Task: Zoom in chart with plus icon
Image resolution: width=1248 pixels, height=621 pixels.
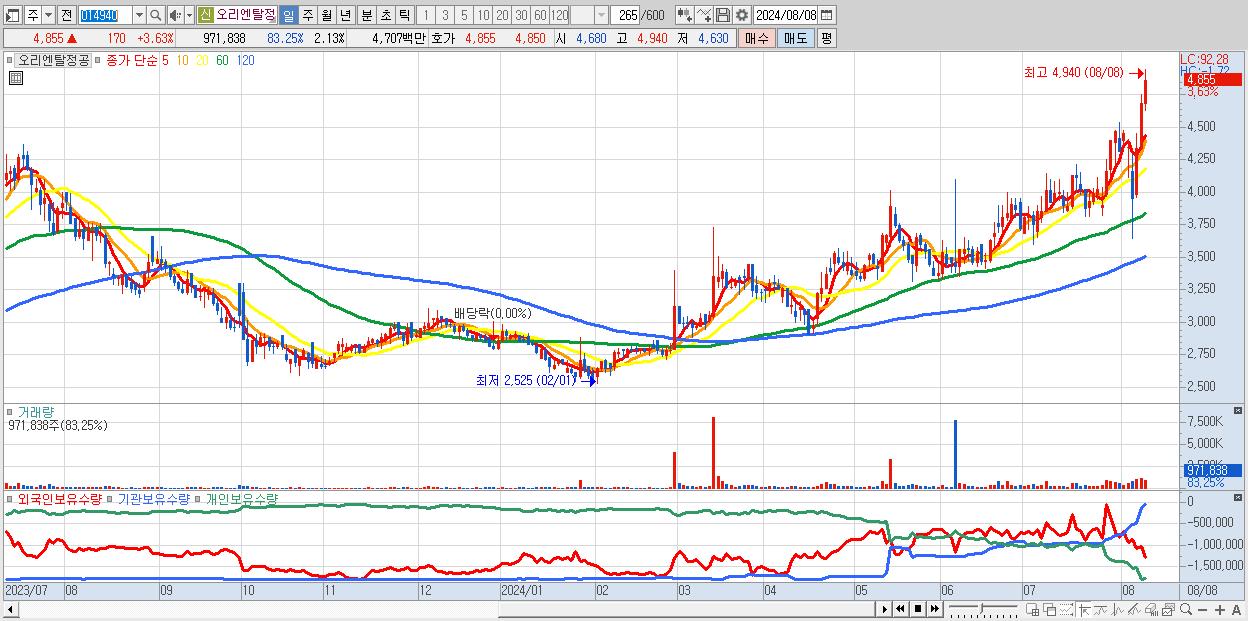Action: (1220, 609)
